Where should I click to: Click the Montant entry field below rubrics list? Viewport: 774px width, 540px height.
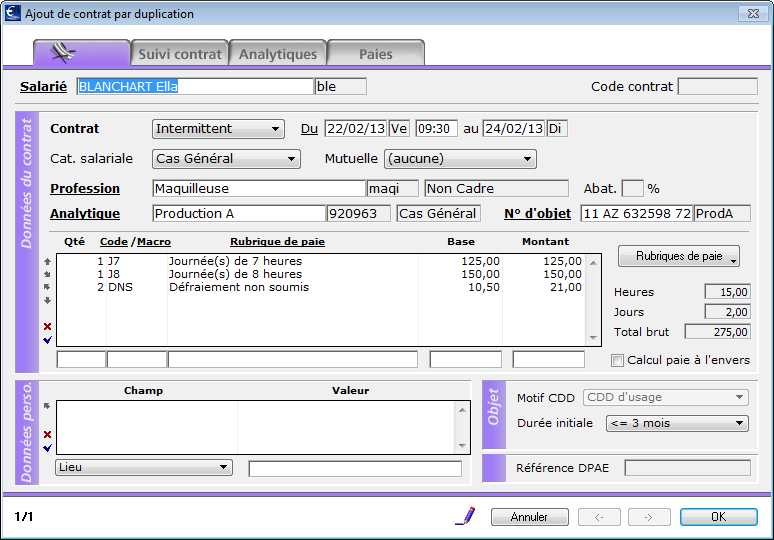[x=548, y=359]
